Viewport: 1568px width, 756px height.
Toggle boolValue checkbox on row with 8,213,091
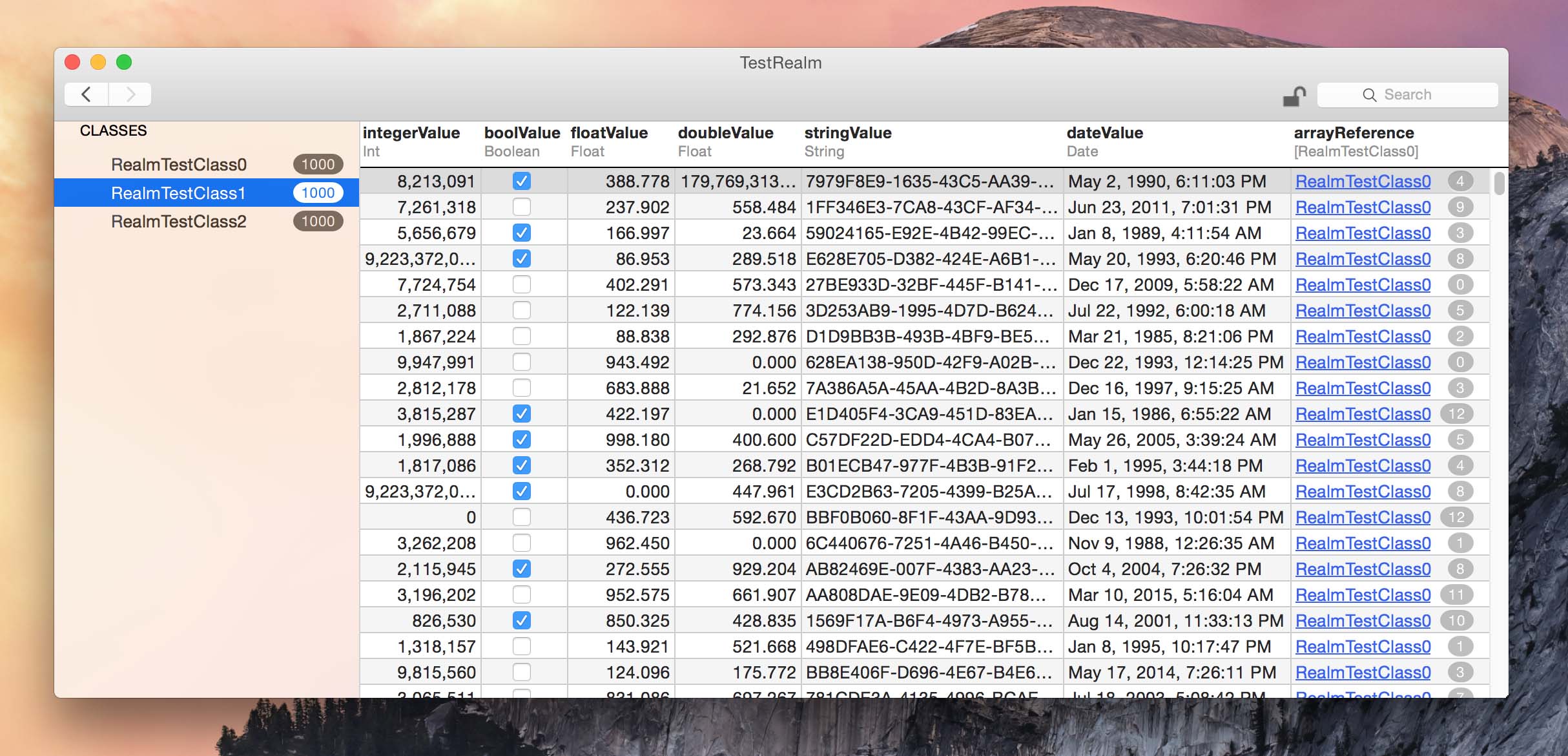(521, 182)
